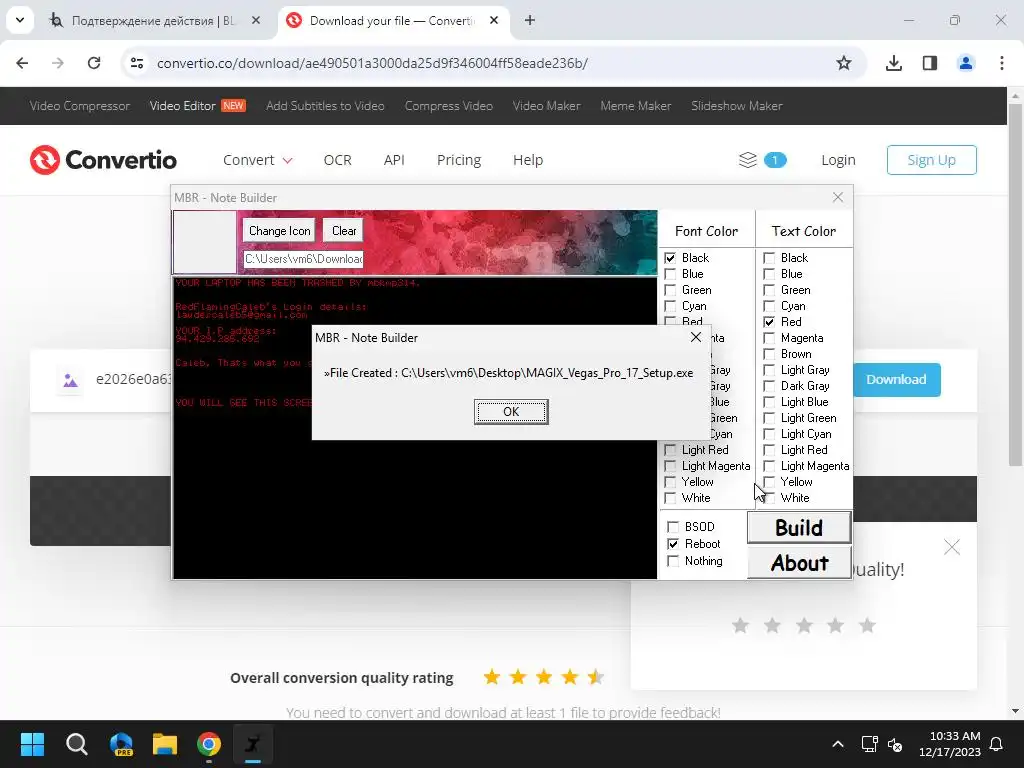Check Text Color Black

[x=769, y=258]
